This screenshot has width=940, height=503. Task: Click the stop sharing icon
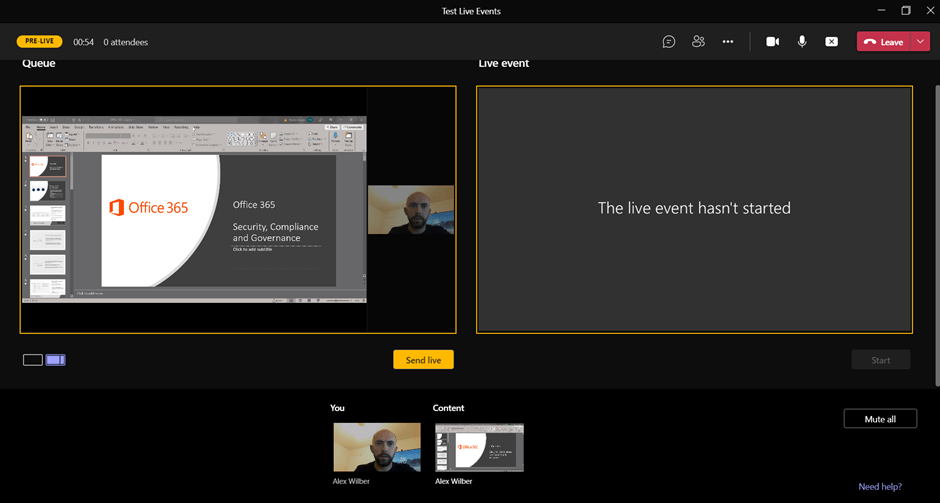pyautogui.click(x=831, y=42)
